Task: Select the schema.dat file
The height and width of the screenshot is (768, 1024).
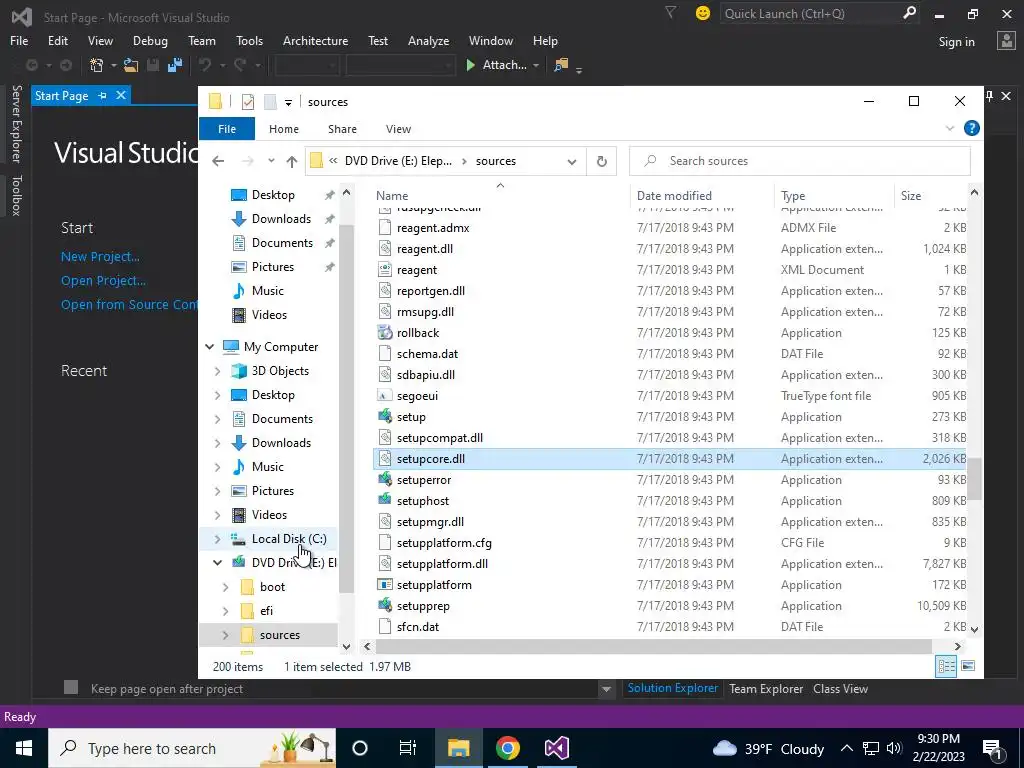Action: click(427, 353)
